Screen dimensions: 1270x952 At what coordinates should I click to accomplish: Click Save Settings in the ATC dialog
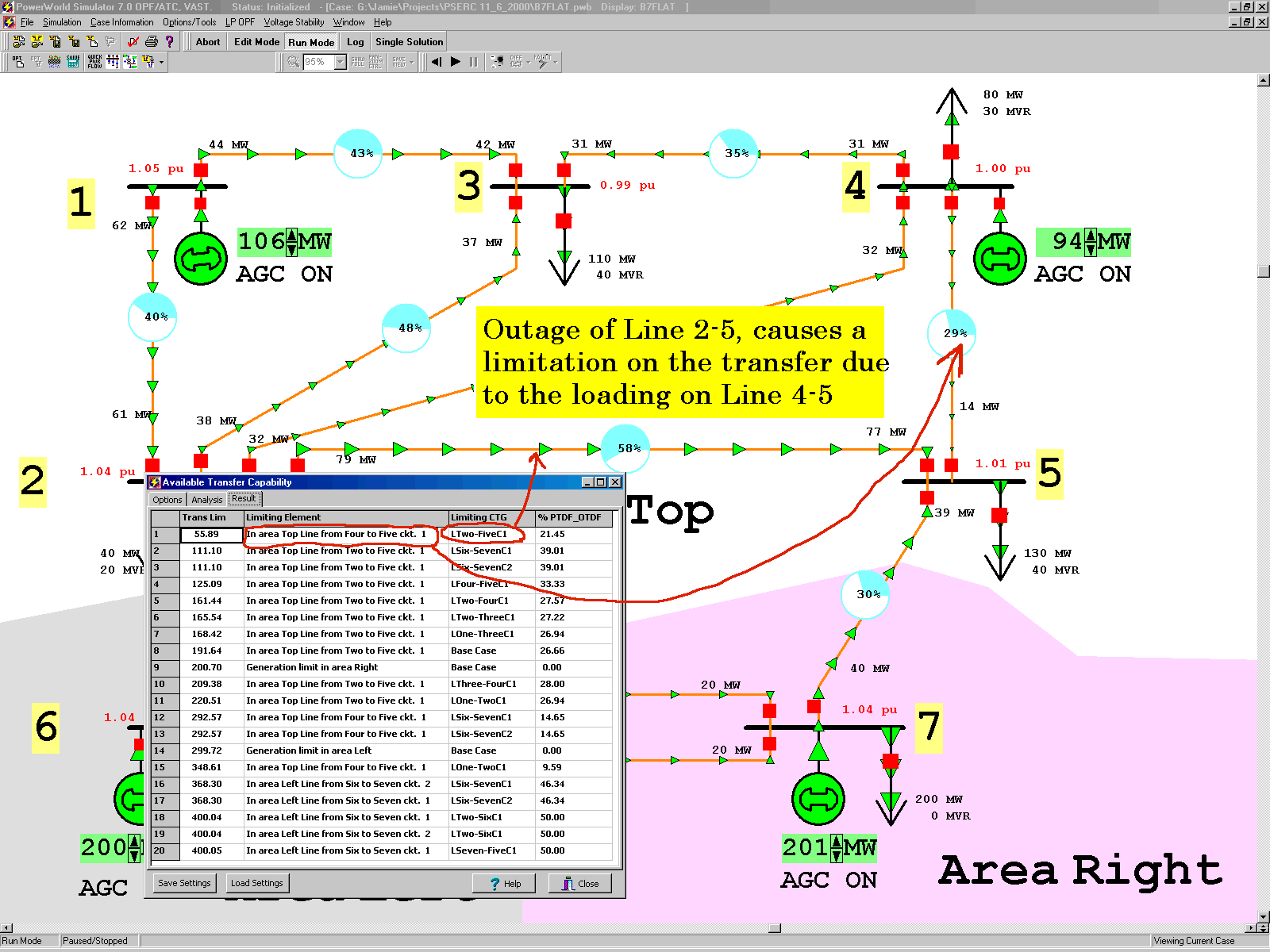(184, 883)
